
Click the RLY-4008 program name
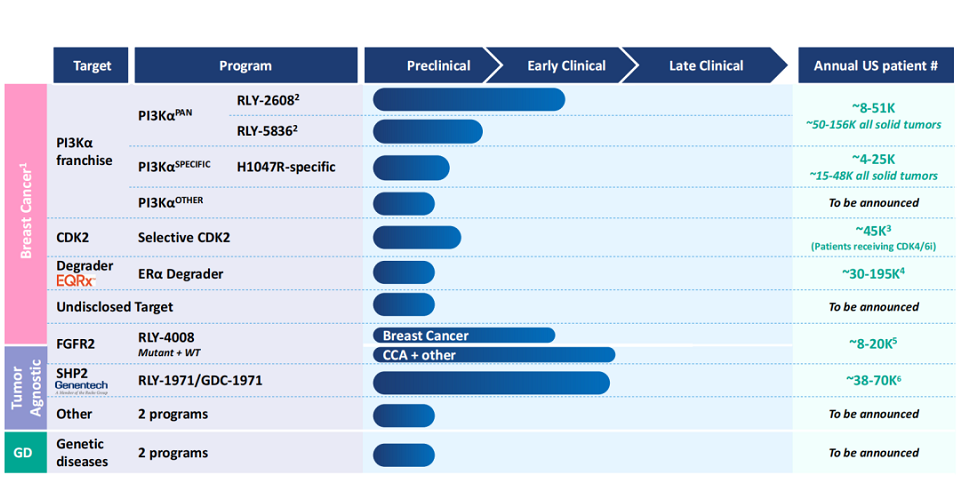166,337
